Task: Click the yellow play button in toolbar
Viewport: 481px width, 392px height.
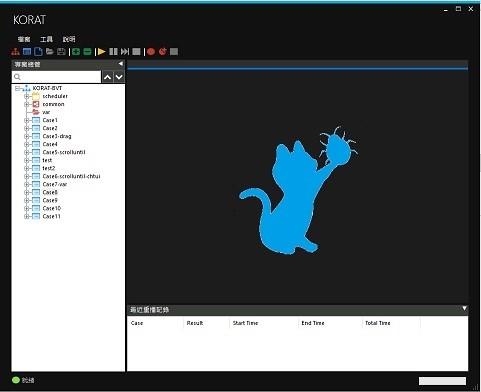Action: tap(102, 52)
